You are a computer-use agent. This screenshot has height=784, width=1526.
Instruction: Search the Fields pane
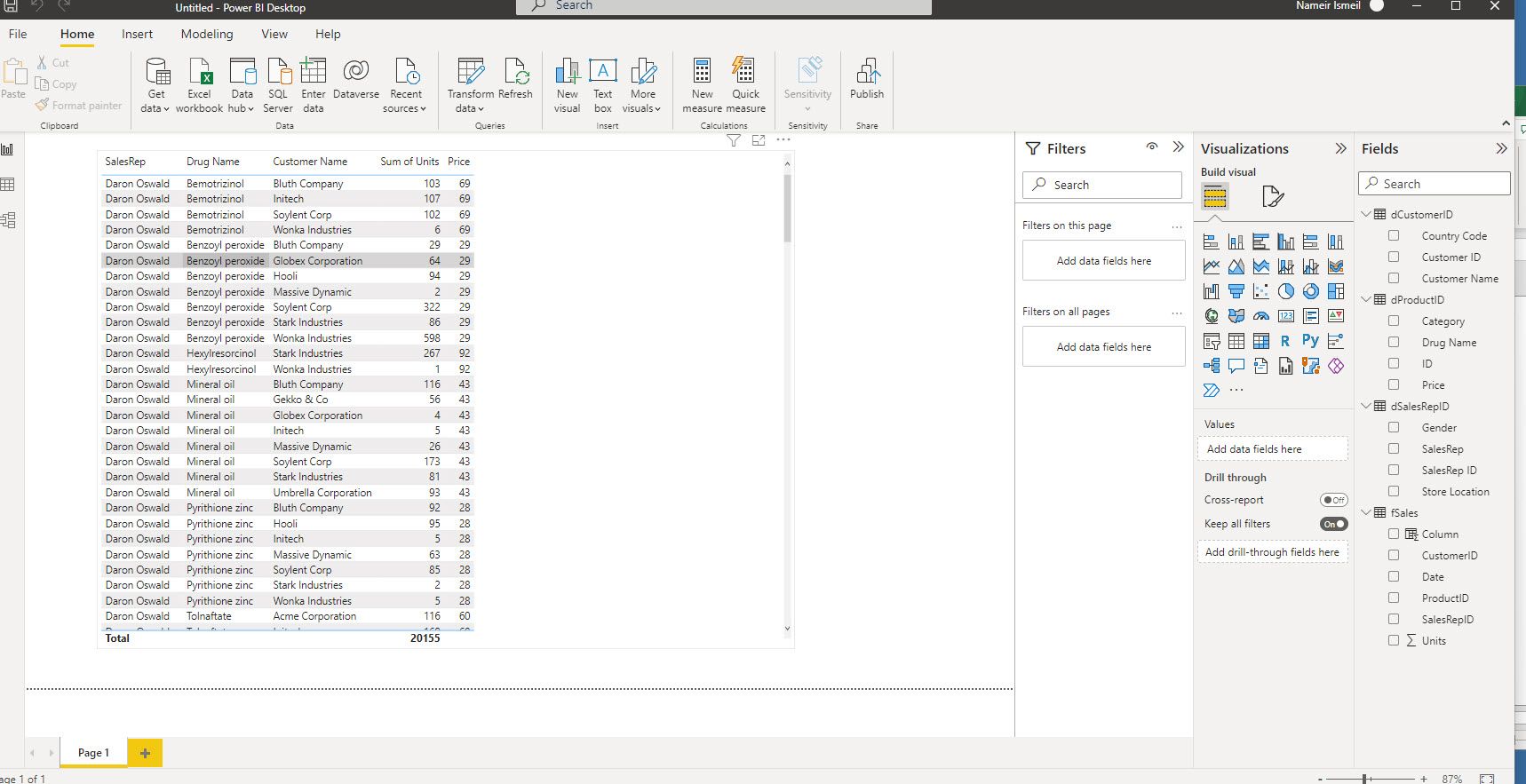1434,184
